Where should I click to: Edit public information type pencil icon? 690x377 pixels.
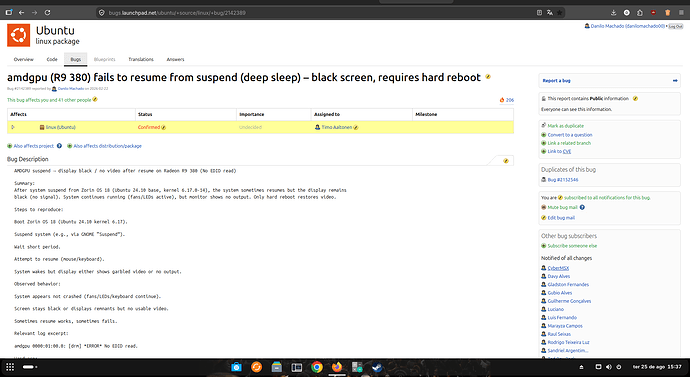coord(635,99)
